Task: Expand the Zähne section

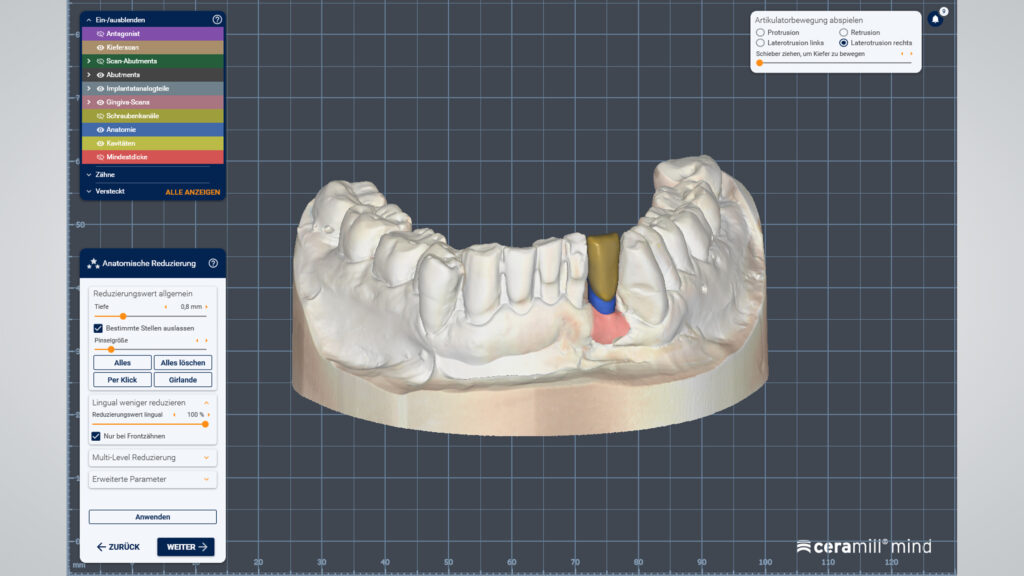Action: (x=89, y=174)
